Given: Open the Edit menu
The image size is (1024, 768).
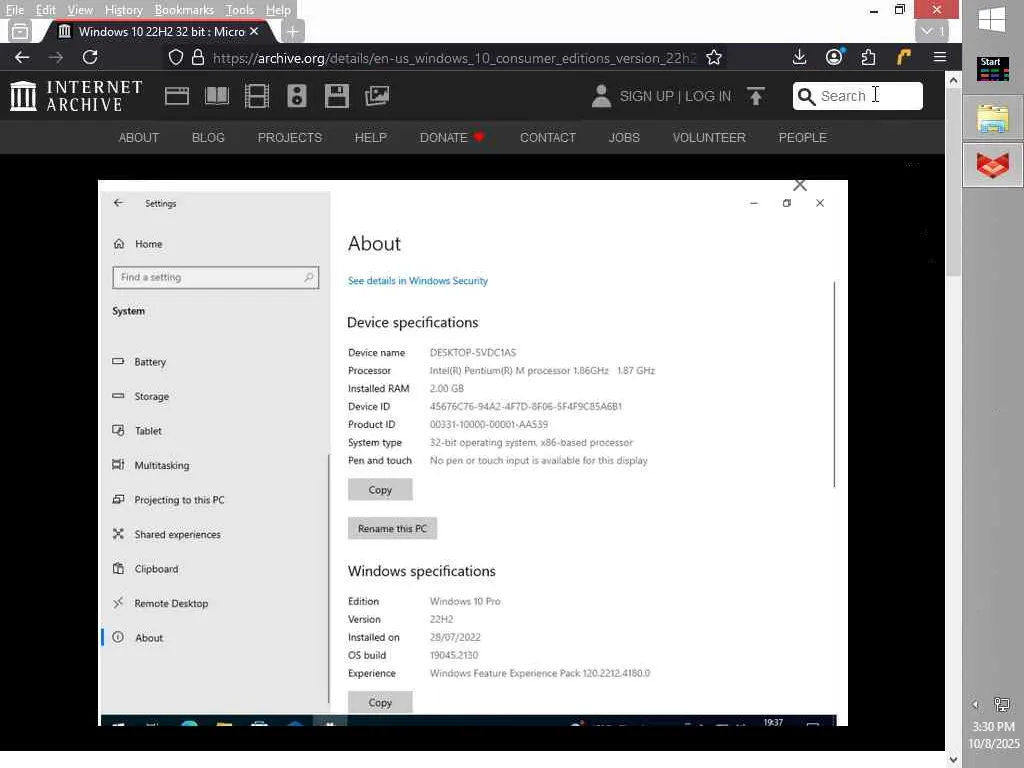Looking at the screenshot, I should click(46, 10).
